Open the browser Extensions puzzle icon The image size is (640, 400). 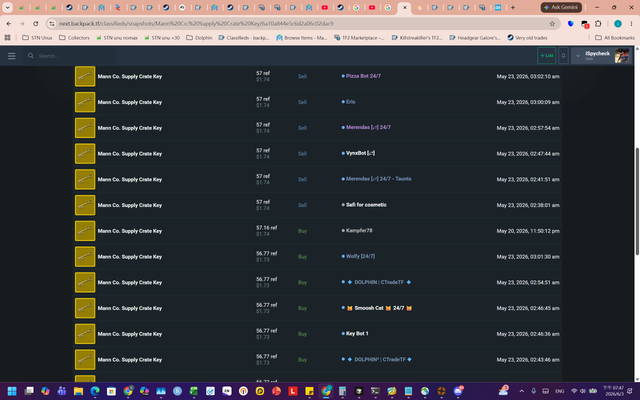coord(598,24)
